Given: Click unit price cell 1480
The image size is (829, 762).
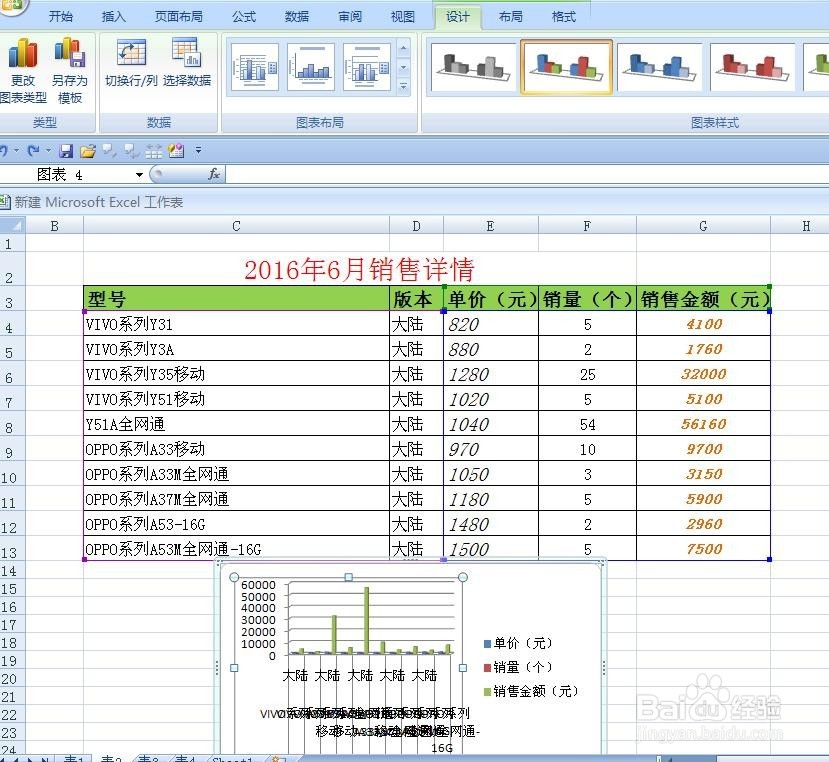Looking at the screenshot, I should [491, 524].
